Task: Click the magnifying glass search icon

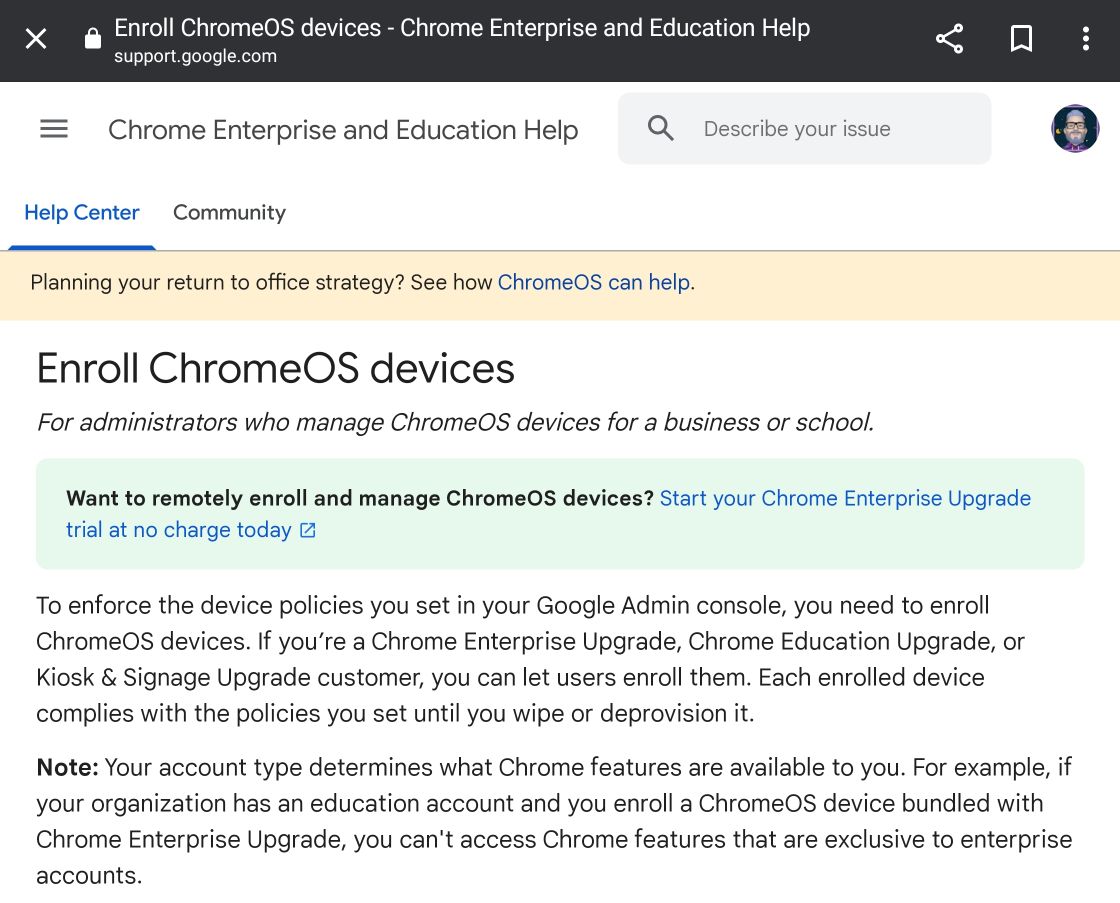Action: pyautogui.click(x=660, y=128)
